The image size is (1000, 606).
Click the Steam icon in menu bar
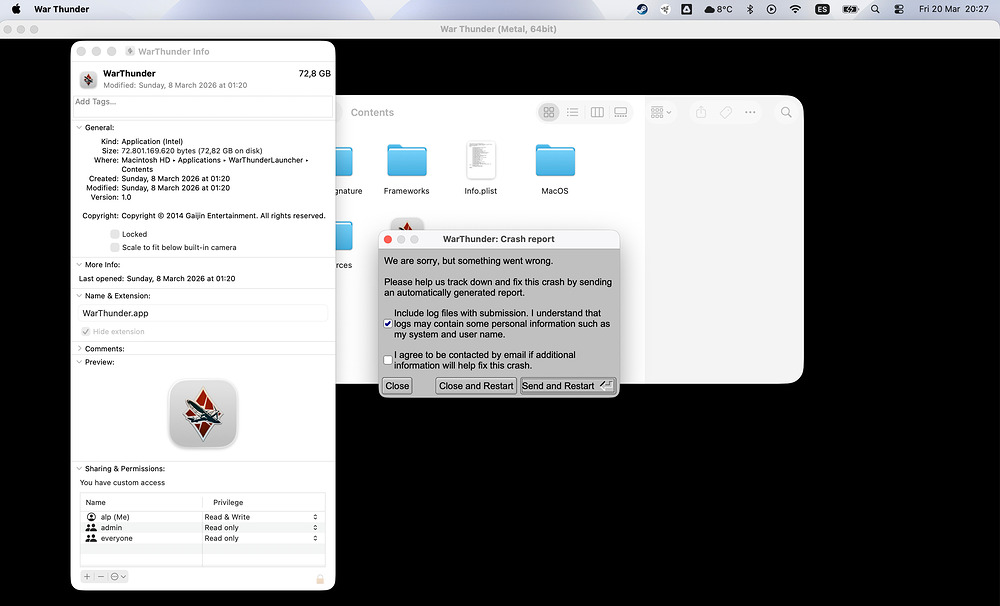[641, 9]
